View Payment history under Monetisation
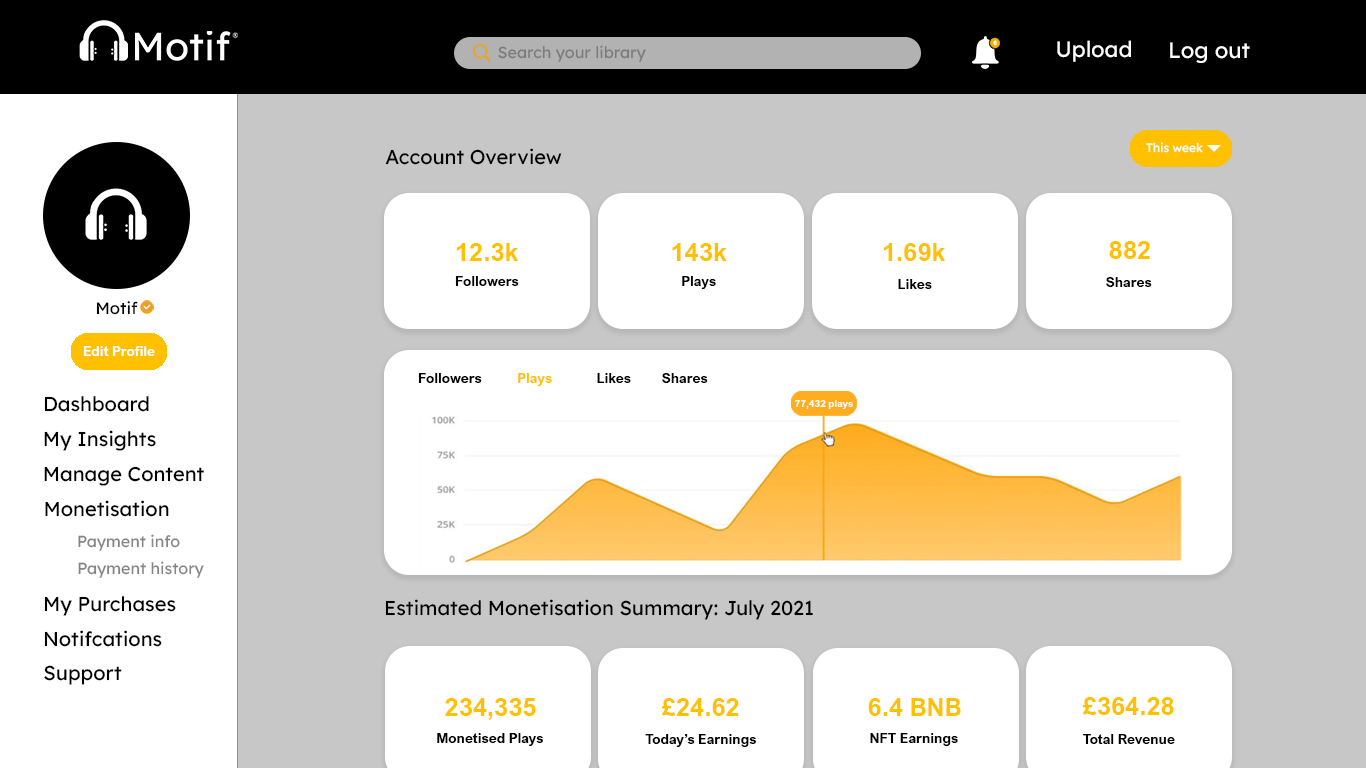The width and height of the screenshot is (1366, 768). click(x=140, y=568)
